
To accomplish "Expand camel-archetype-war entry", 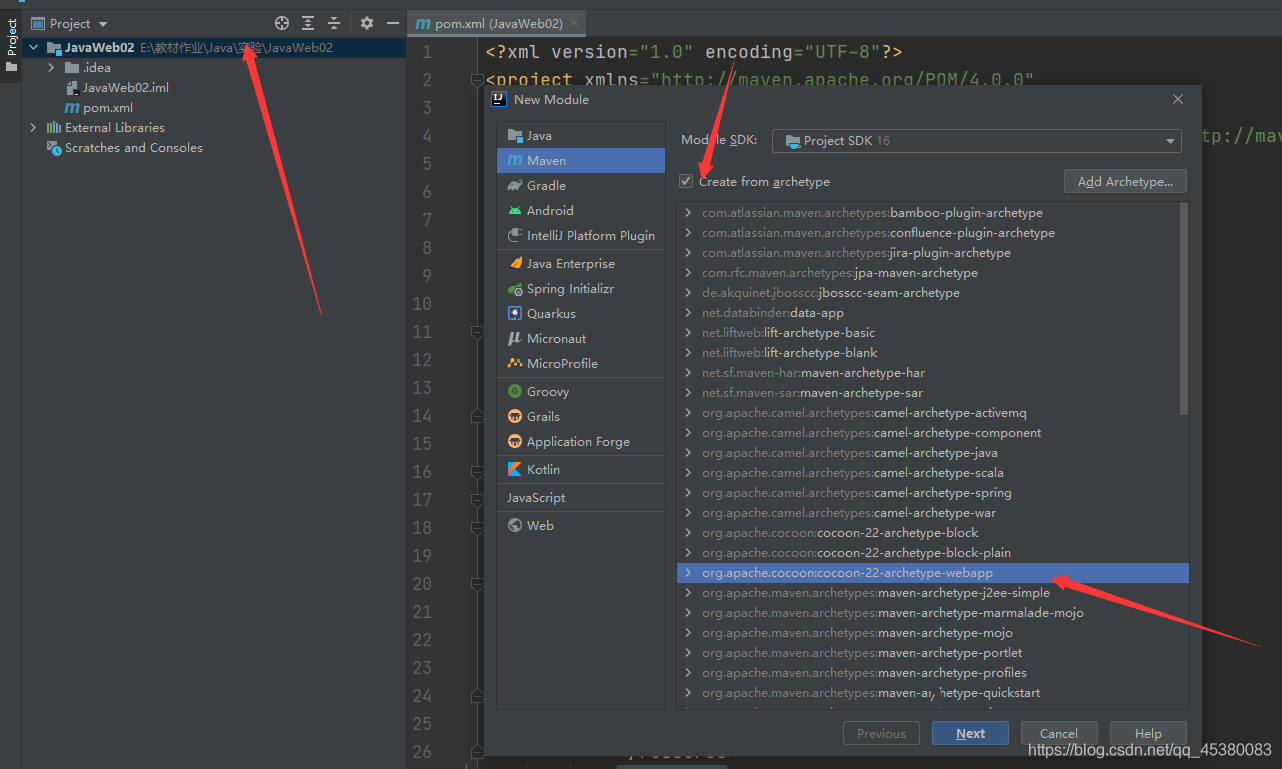I will pyautogui.click(x=688, y=513).
